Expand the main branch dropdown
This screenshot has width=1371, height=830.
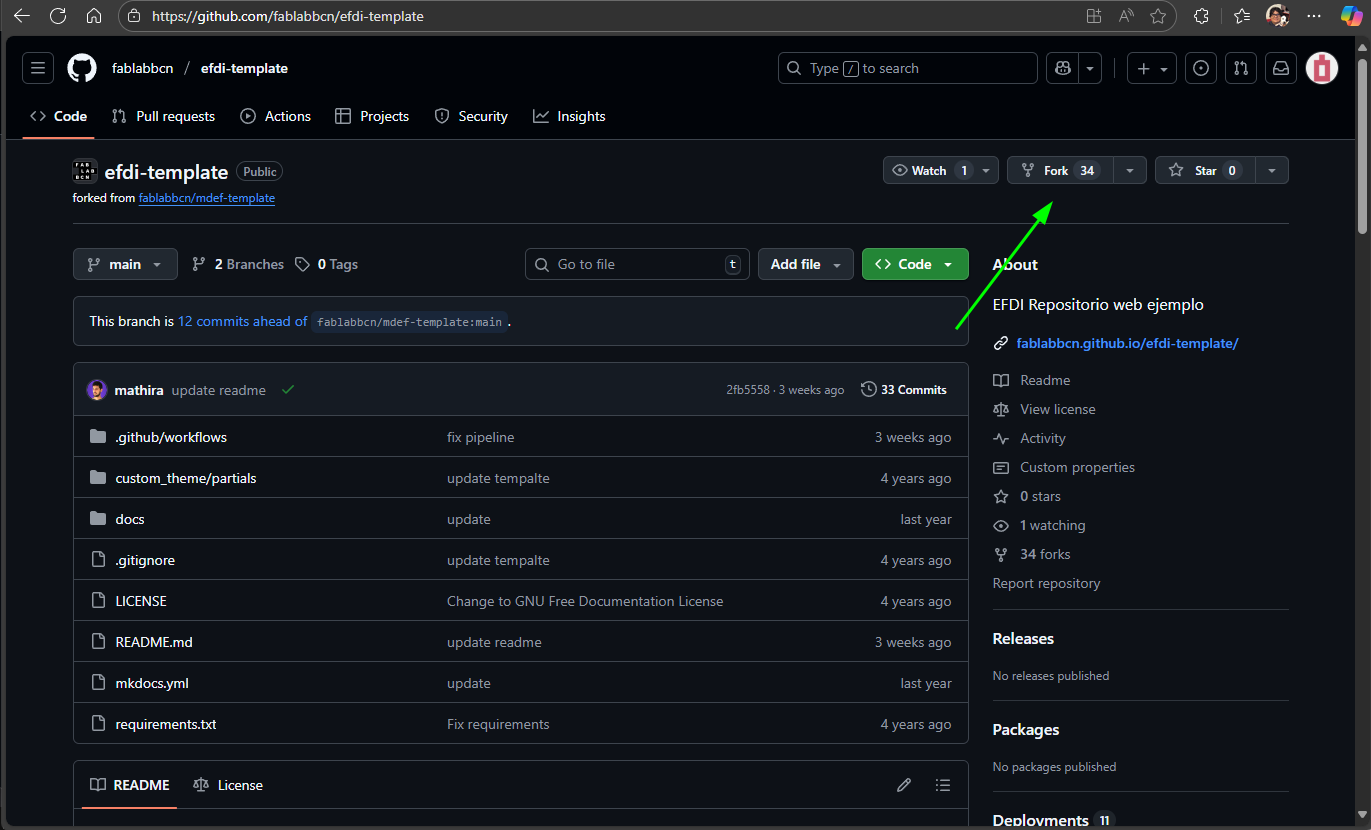(x=125, y=264)
